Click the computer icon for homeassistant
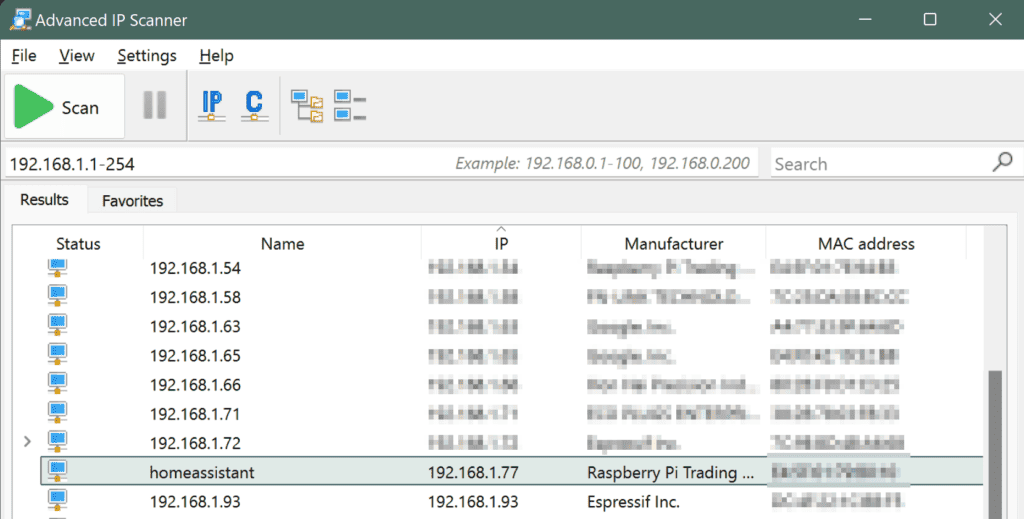Image resolution: width=1024 pixels, height=519 pixels. point(57,471)
